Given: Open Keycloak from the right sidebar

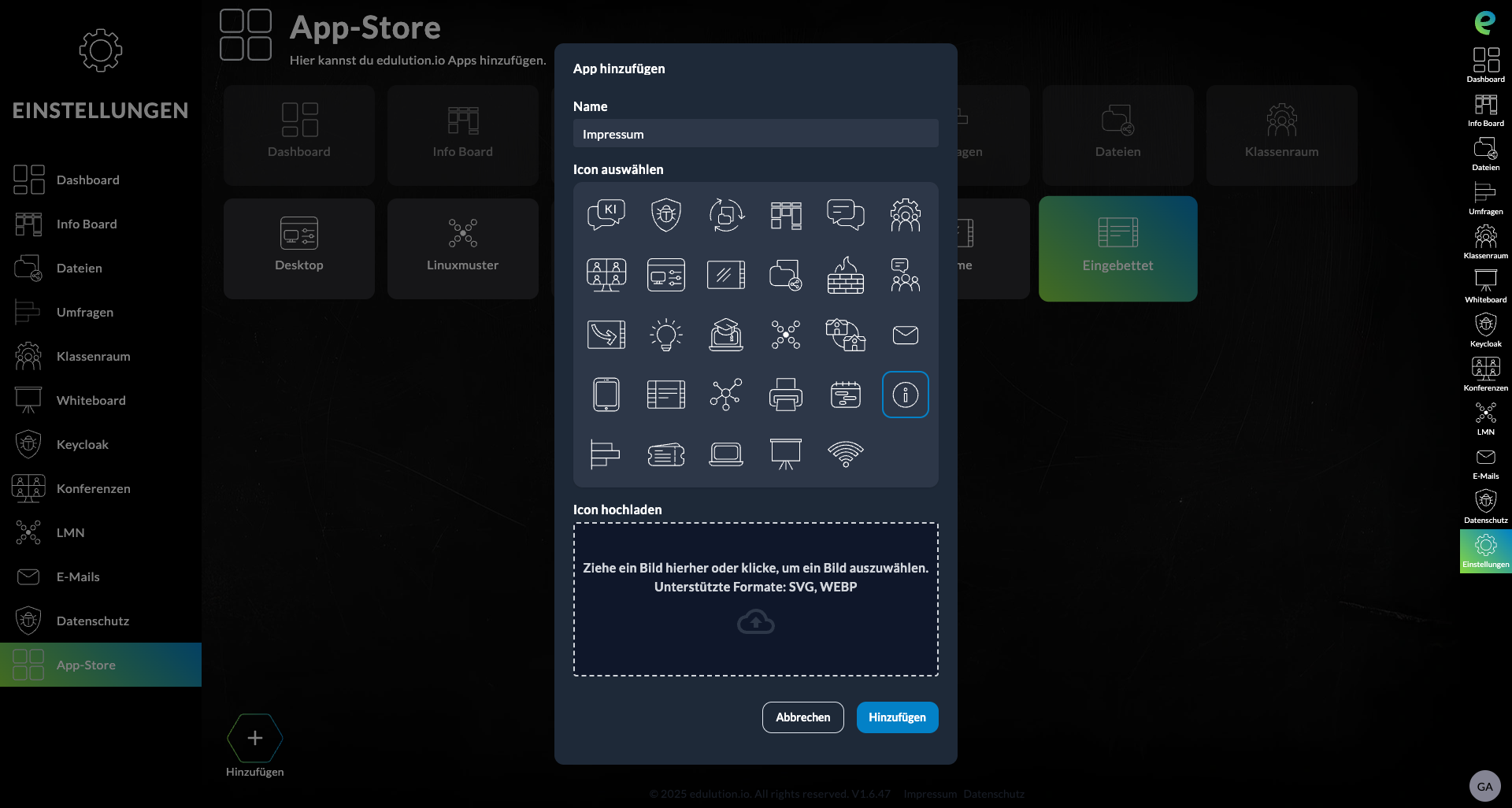Looking at the screenshot, I should coord(1485,328).
